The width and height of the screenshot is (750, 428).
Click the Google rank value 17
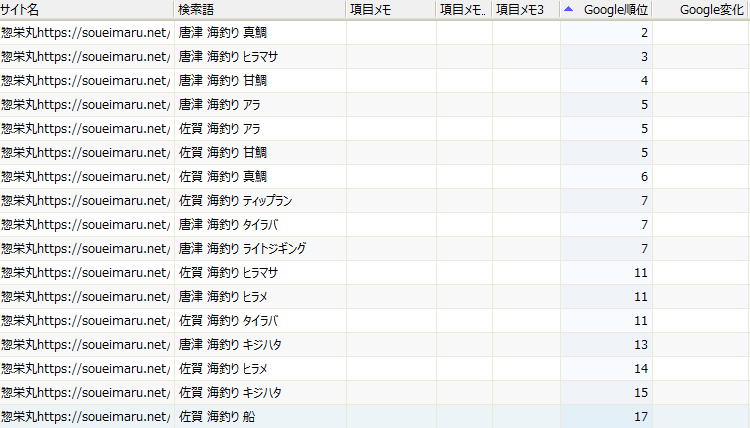point(641,417)
